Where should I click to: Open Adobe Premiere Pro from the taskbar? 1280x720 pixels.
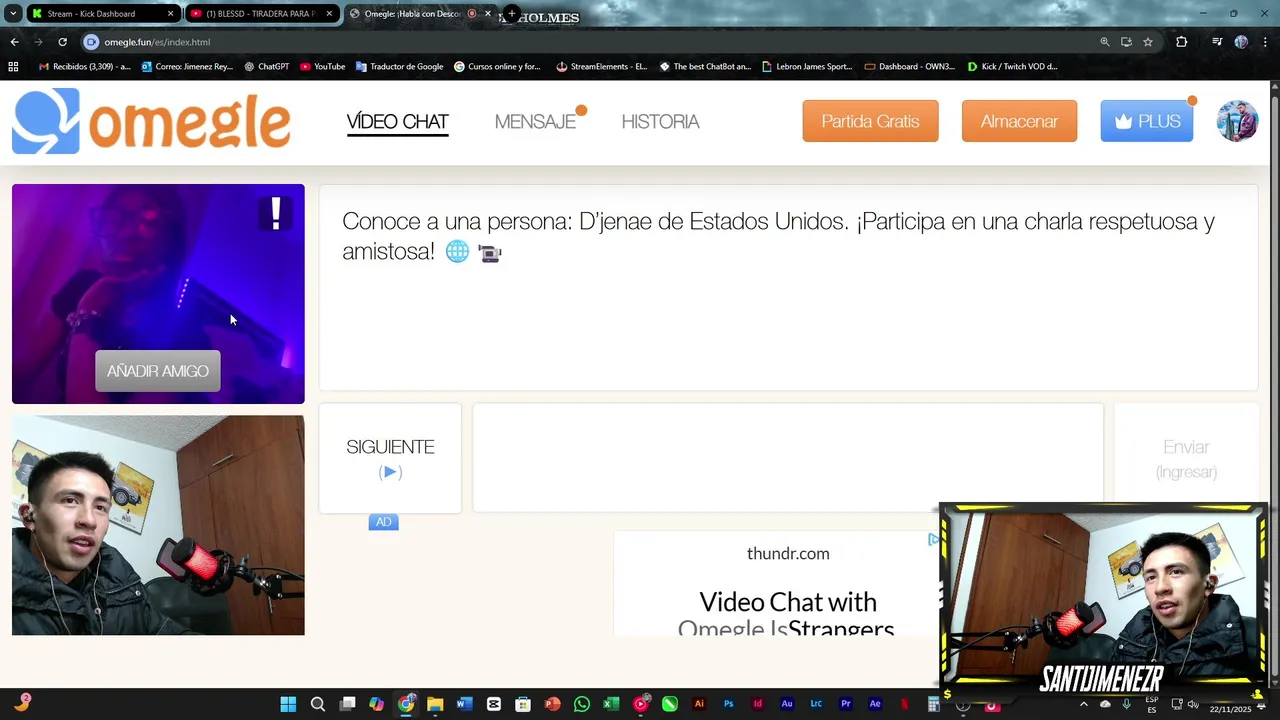[x=846, y=704]
